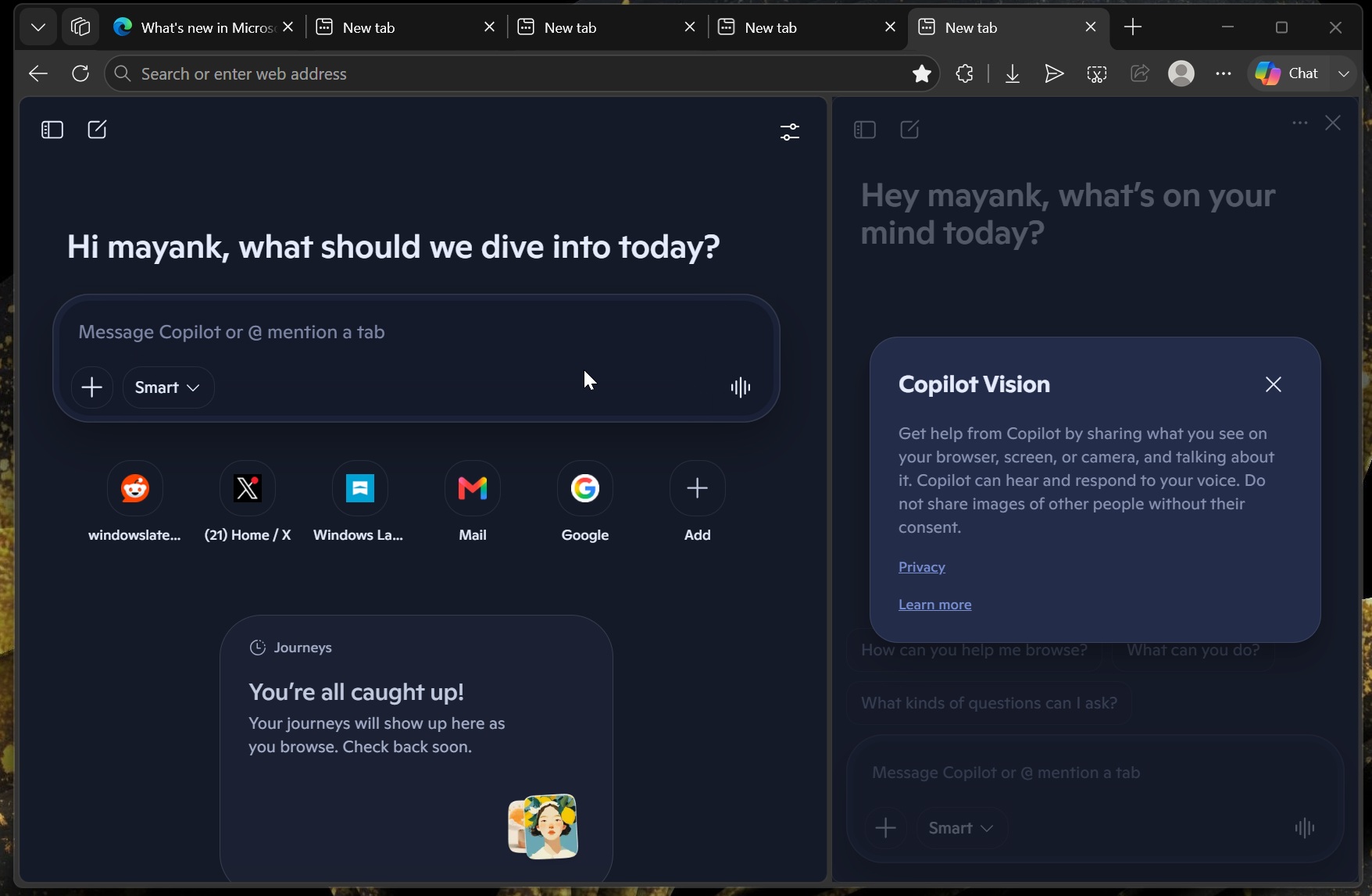Open the Privacy link in Copilot Vision
This screenshot has width=1372, height=896.
point(922,567)
